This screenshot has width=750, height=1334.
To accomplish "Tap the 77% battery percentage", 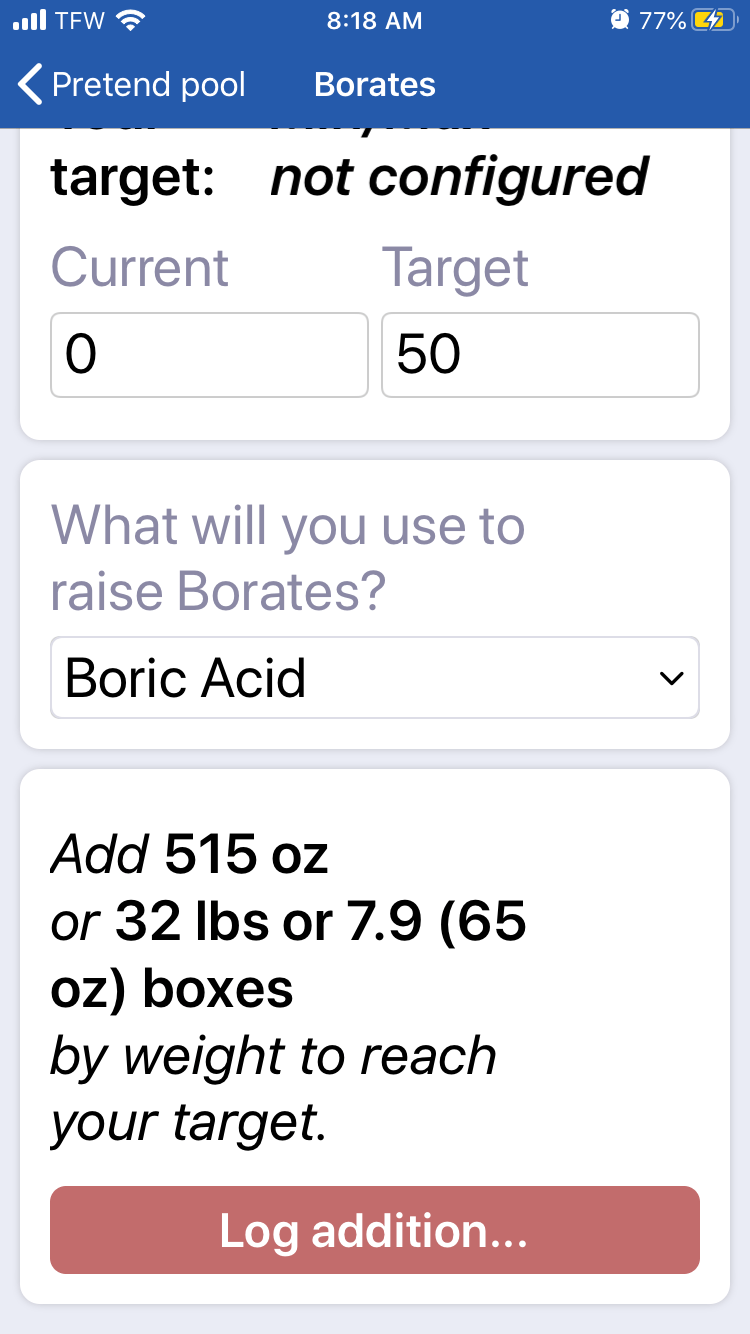I will coord(663,20).
